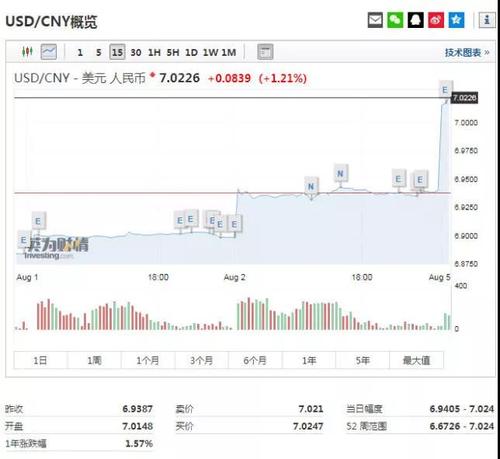
Task: Click the USD/CNY概览 heading
Action: 51,22
